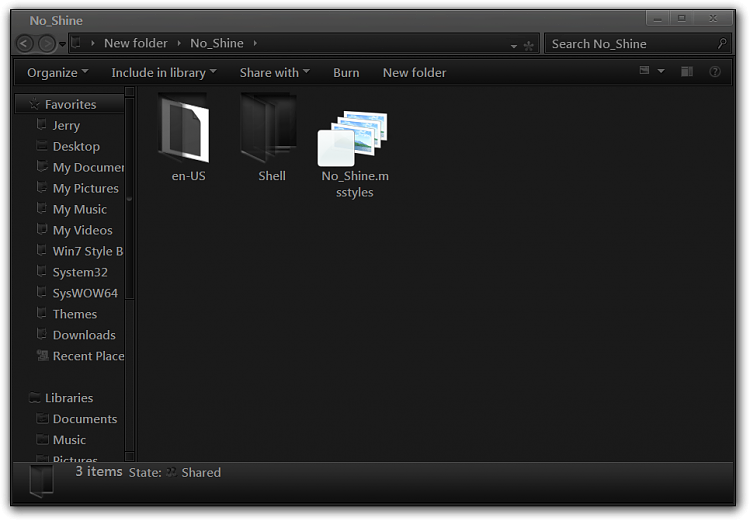Click the Themes item icon
This screenshot has width=750, height=521.
[x=42, y=313]
